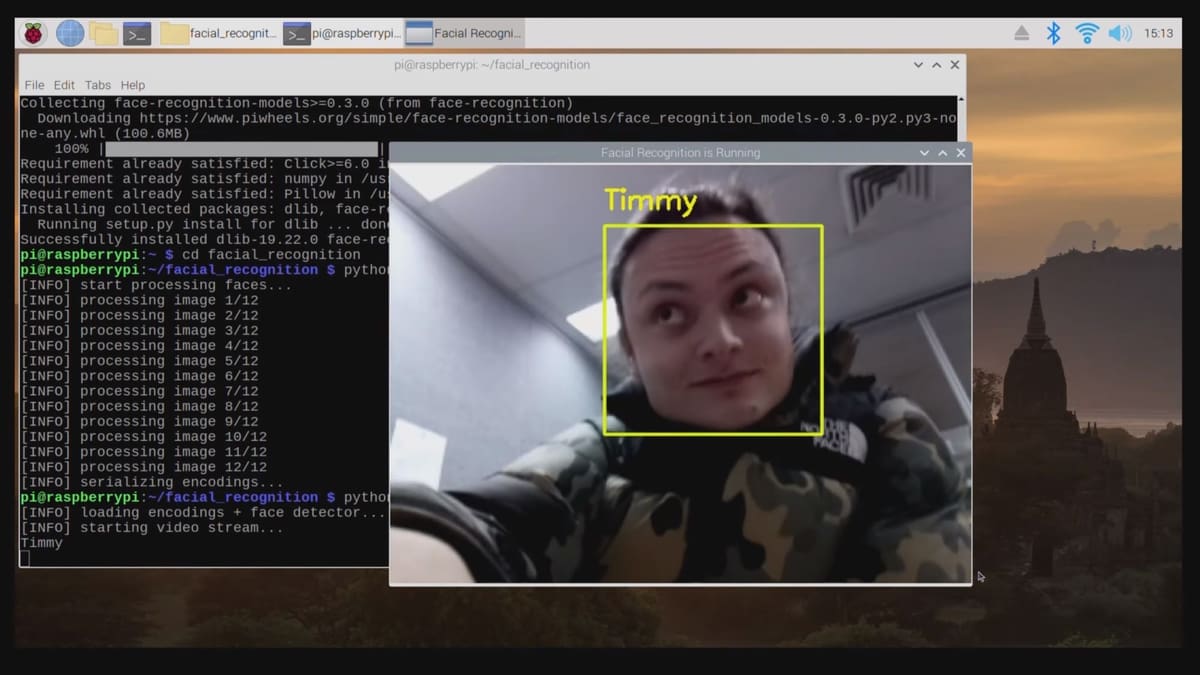Switch to the Facial Recogni... taskbar entry
The width and height of the screenshot is (1200, 675).
point(464,34)
